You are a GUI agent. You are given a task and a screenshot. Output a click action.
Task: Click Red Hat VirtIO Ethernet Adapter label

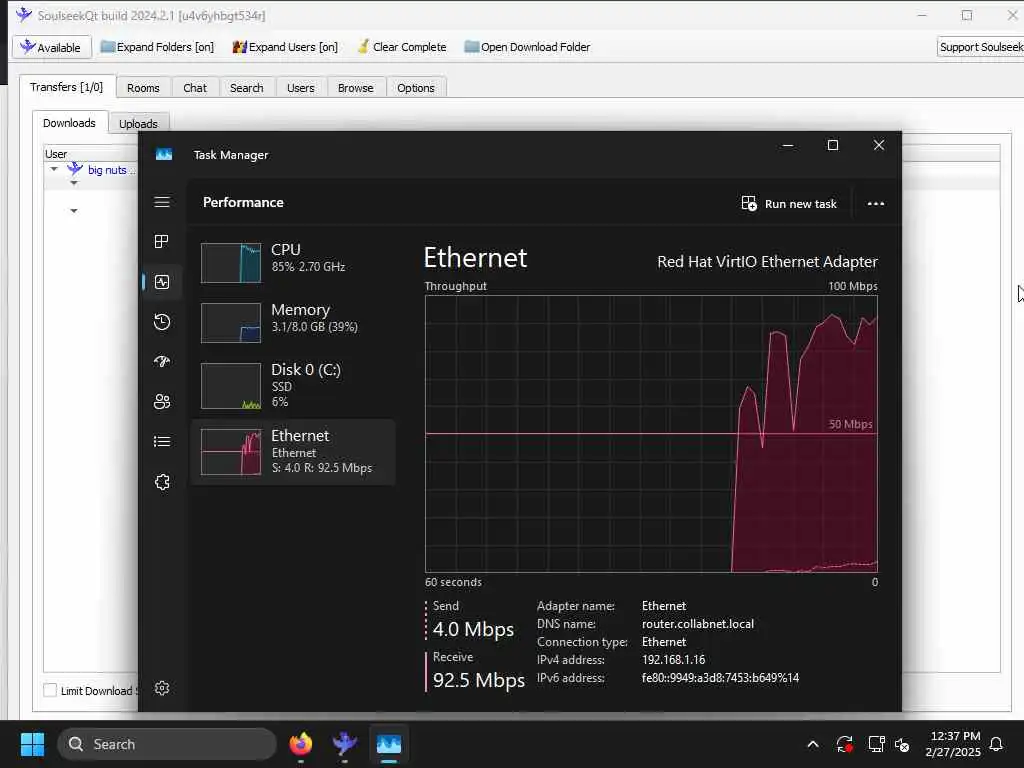767,261
